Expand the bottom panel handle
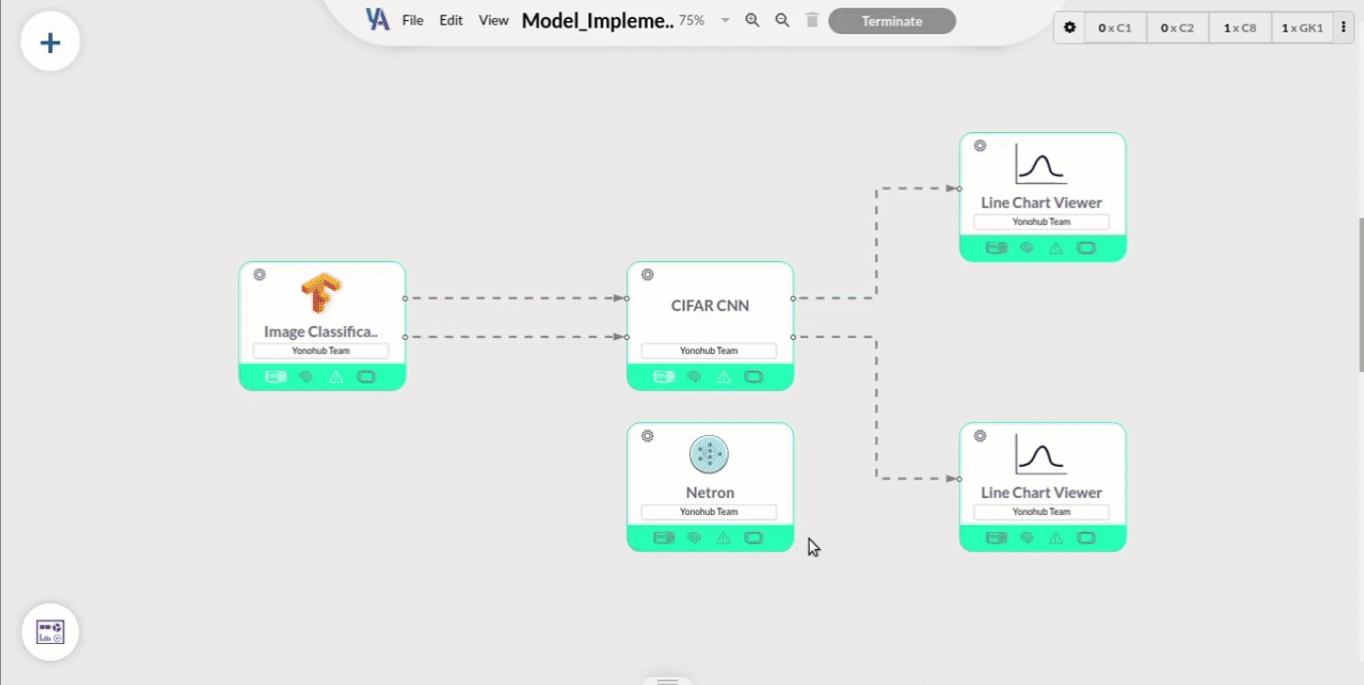Image resolution: width=1364 pixels, height=685 pixels. (x=667, y=681)
